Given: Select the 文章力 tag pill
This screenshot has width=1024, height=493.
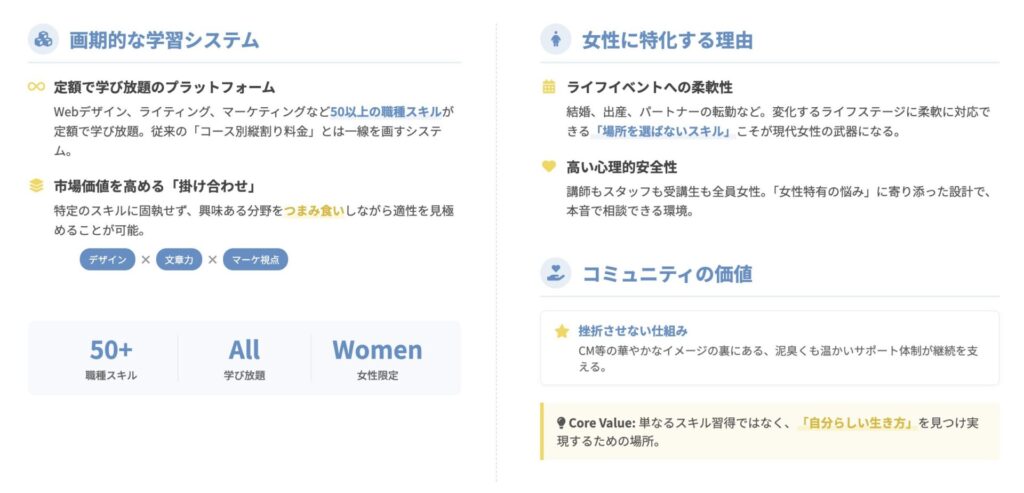Looking at the screenshot, I should [179, 259].
